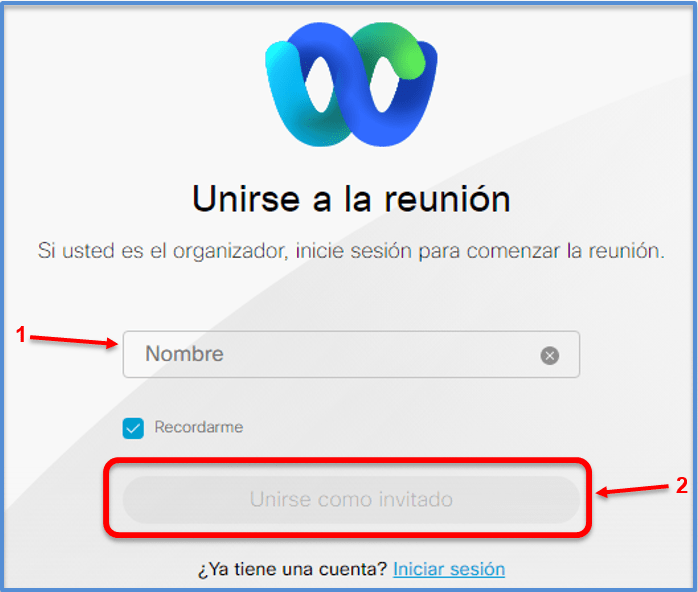
Task: Click the red annotation number 1
Action: coord(20,334)
